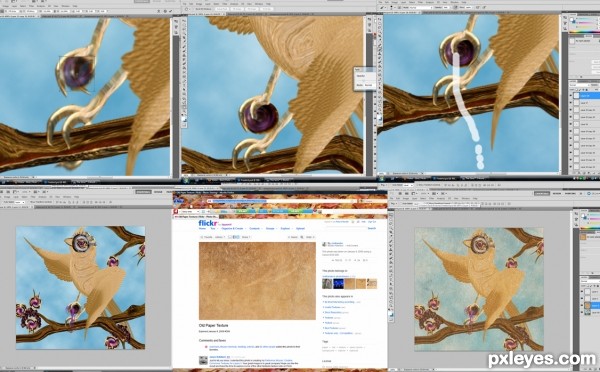Click the Flickr search input field
Viewport: 600px width, 372px height.
coord(346,228)
